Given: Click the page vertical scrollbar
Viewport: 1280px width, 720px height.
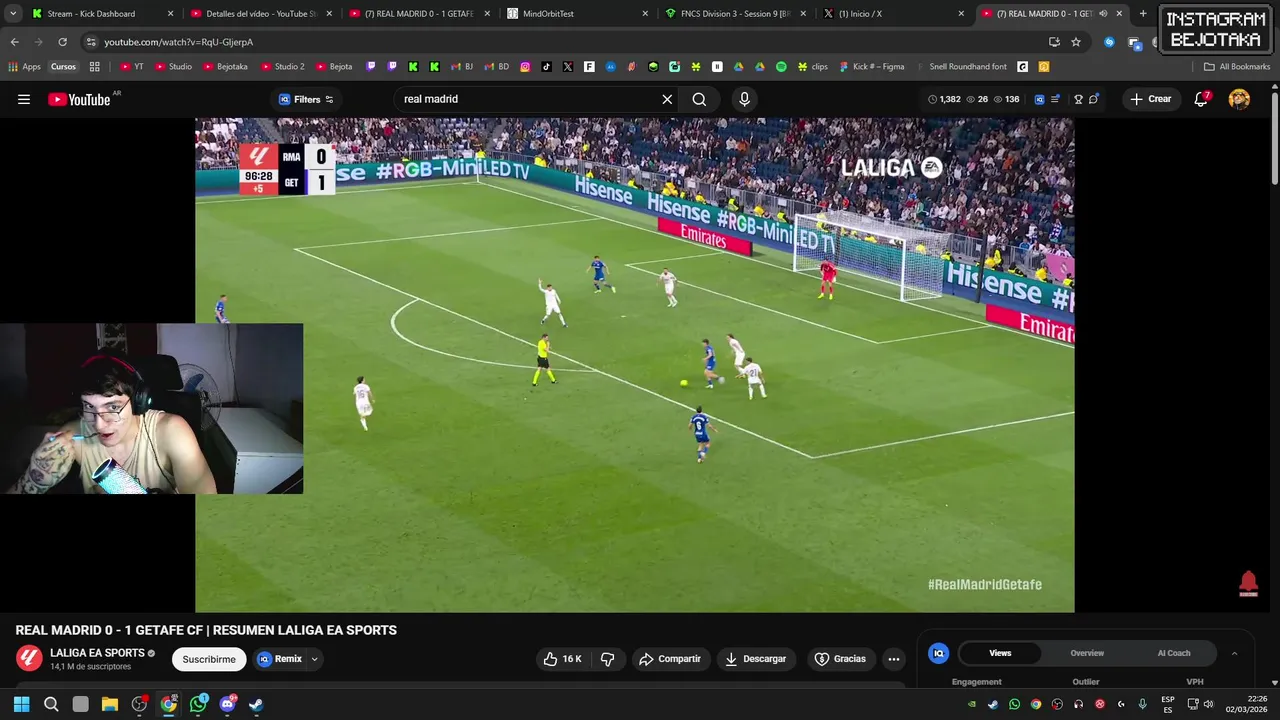Looking at the screenshot, I should [1274, 139].
